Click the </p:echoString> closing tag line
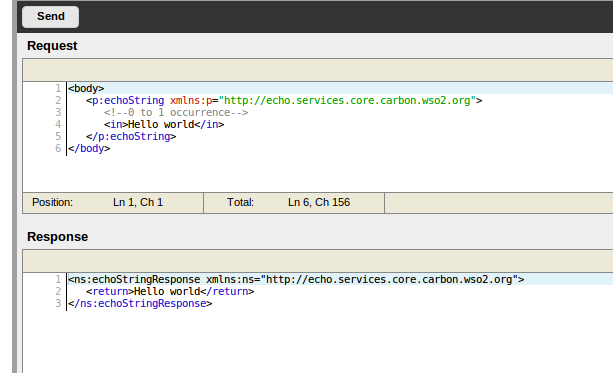 coord(131,136)
